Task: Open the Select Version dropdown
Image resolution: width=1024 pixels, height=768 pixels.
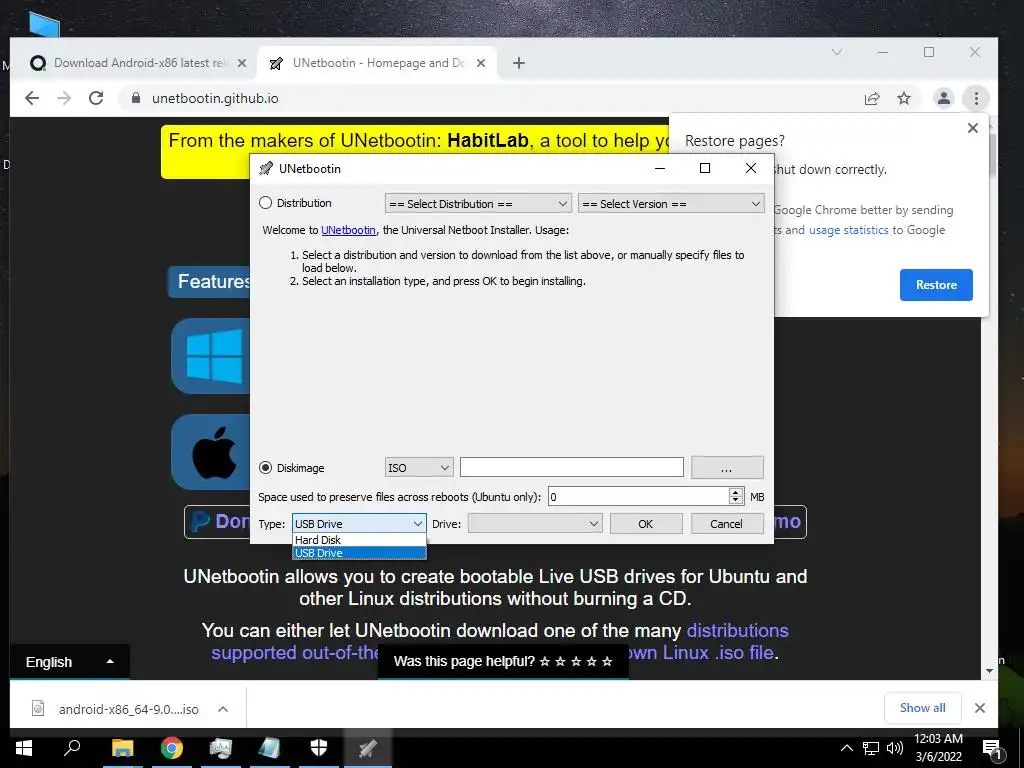Action: (671, 204)
